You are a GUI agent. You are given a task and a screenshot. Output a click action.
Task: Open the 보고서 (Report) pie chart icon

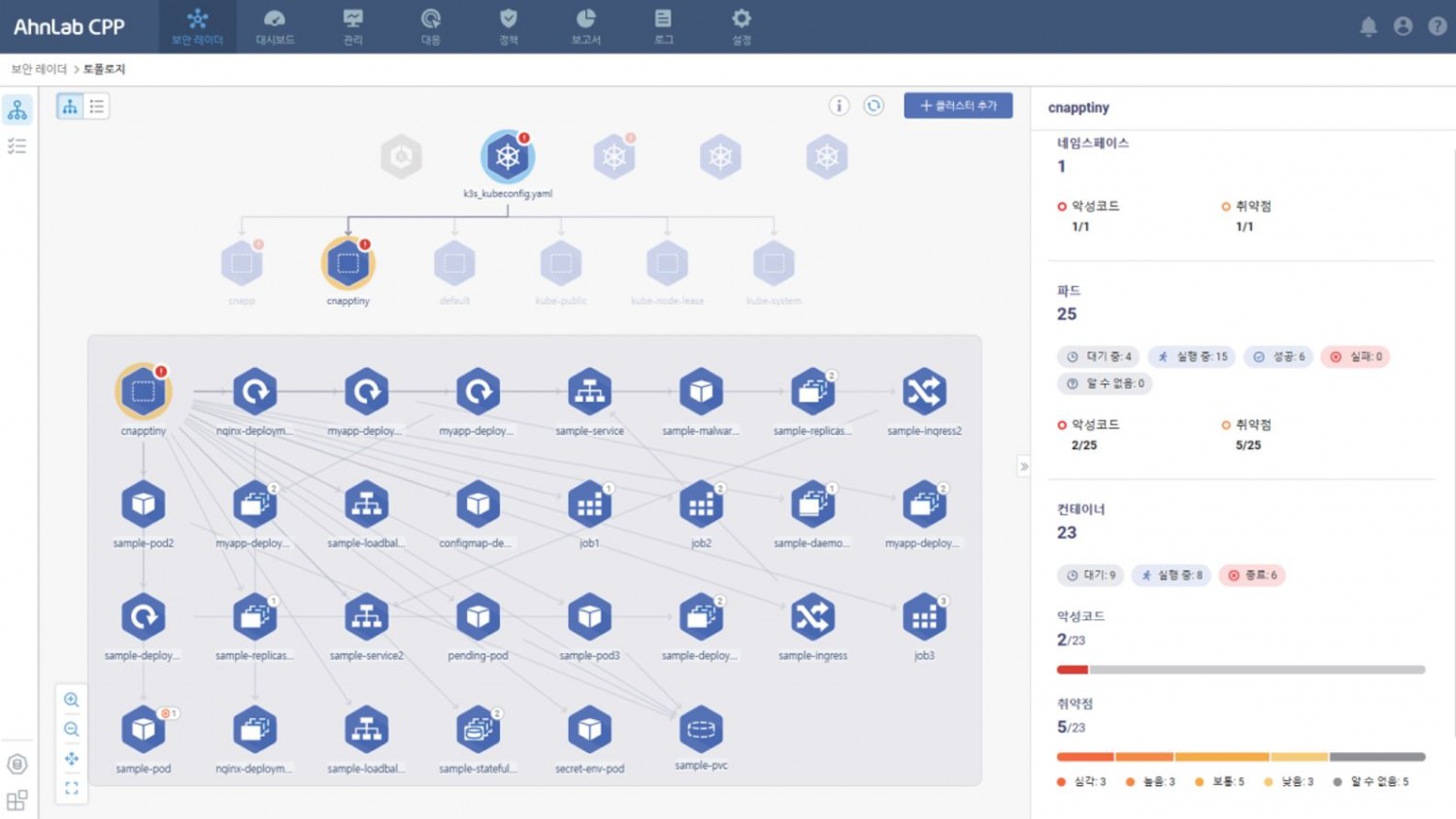(585, 26)
